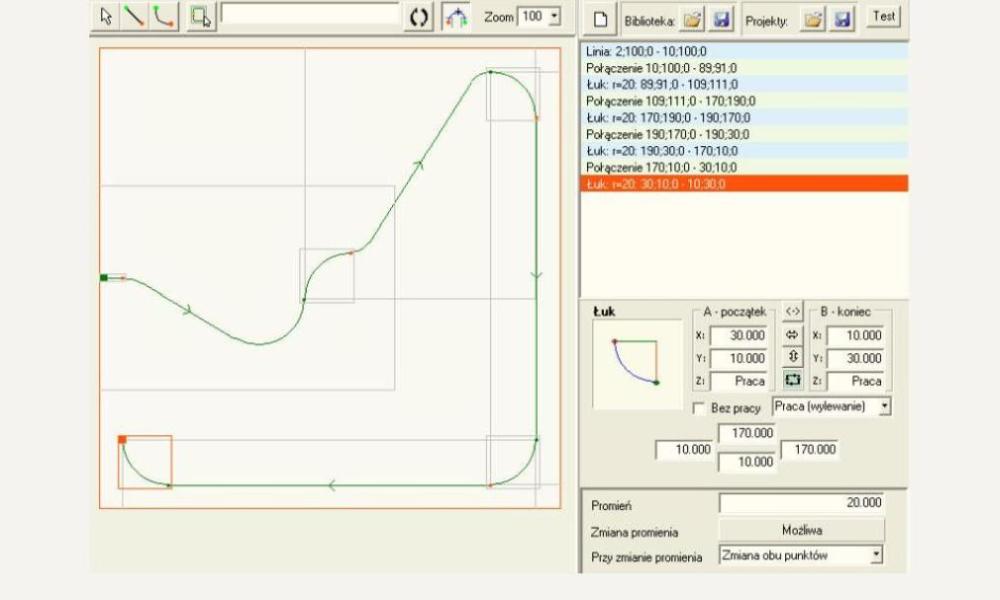The width and height of the screenshot is (1000, 600).
Task: Select row 'Linia: 2;100;0 - 10;100;0'
Action: [x=744, y=52]
